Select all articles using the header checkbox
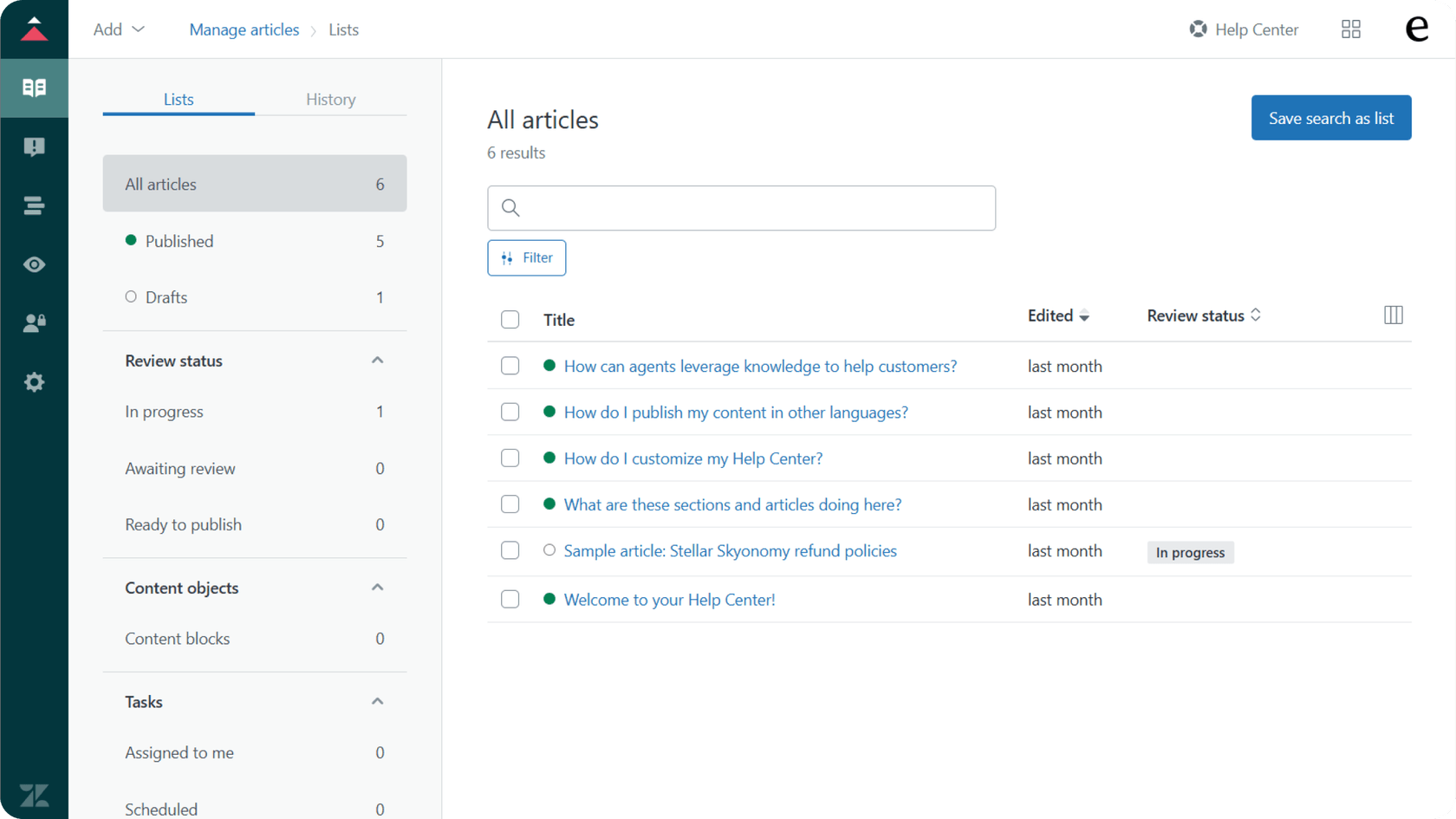Image resolution: width=1456 pixels, height=819 pixels. point(510,319)
